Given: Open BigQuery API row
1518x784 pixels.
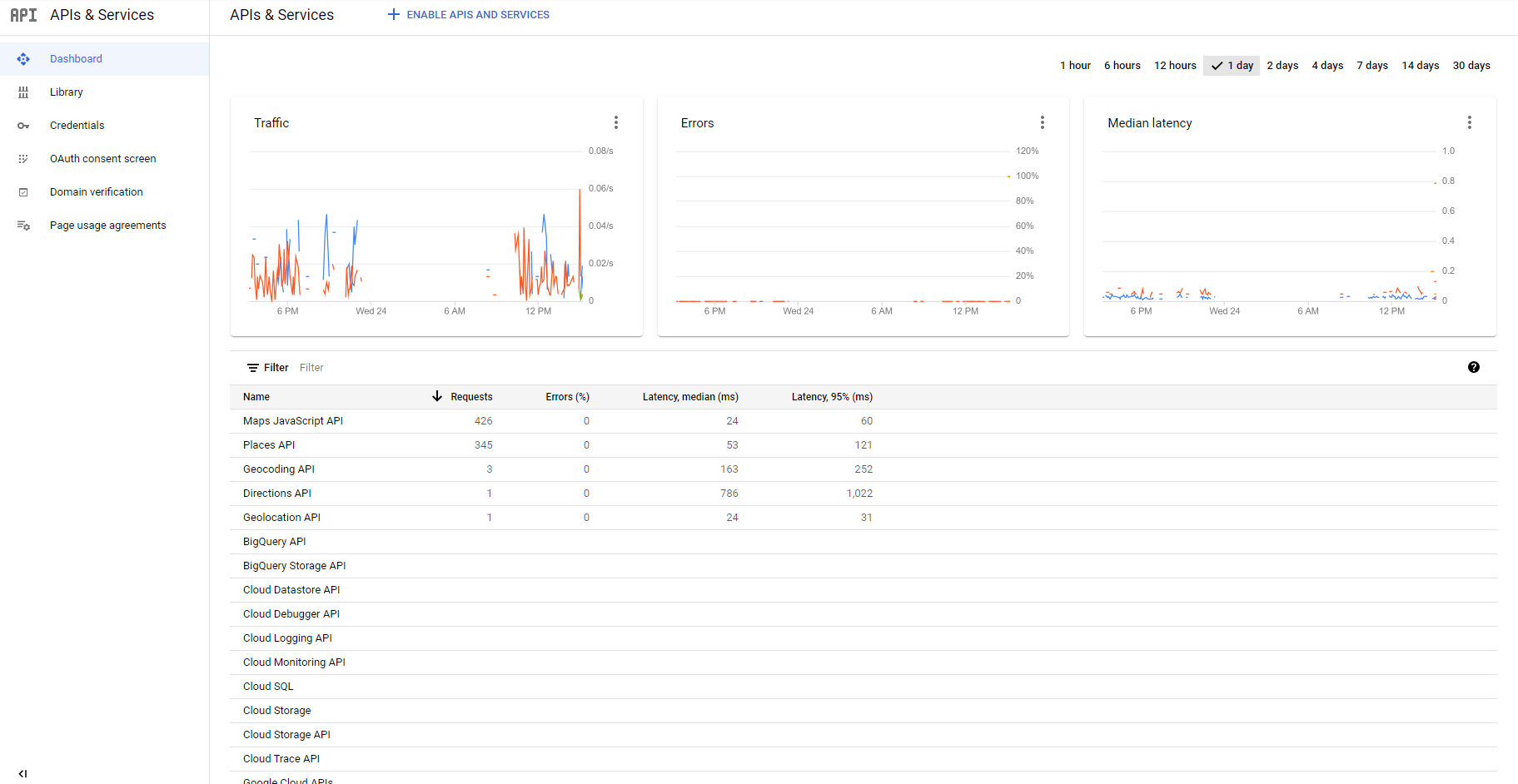Looking at the screenshot, I should (x=864, y=542).
